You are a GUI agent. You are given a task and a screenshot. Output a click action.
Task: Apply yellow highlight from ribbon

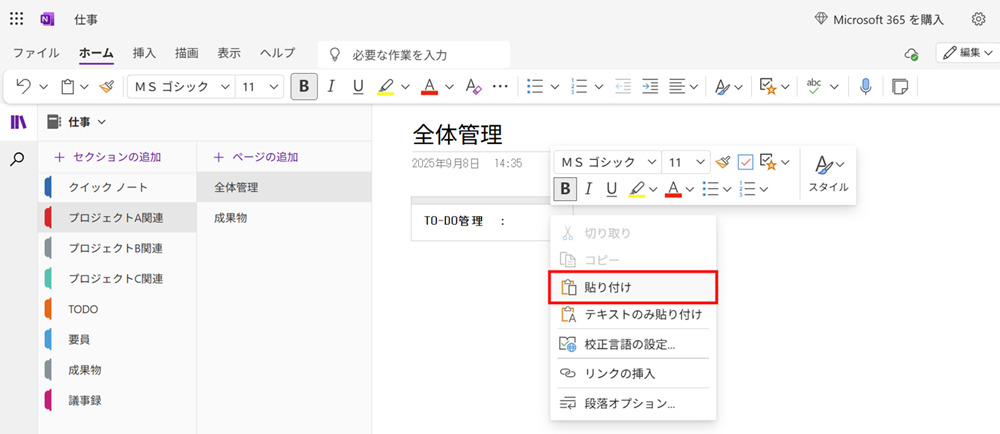385,86
